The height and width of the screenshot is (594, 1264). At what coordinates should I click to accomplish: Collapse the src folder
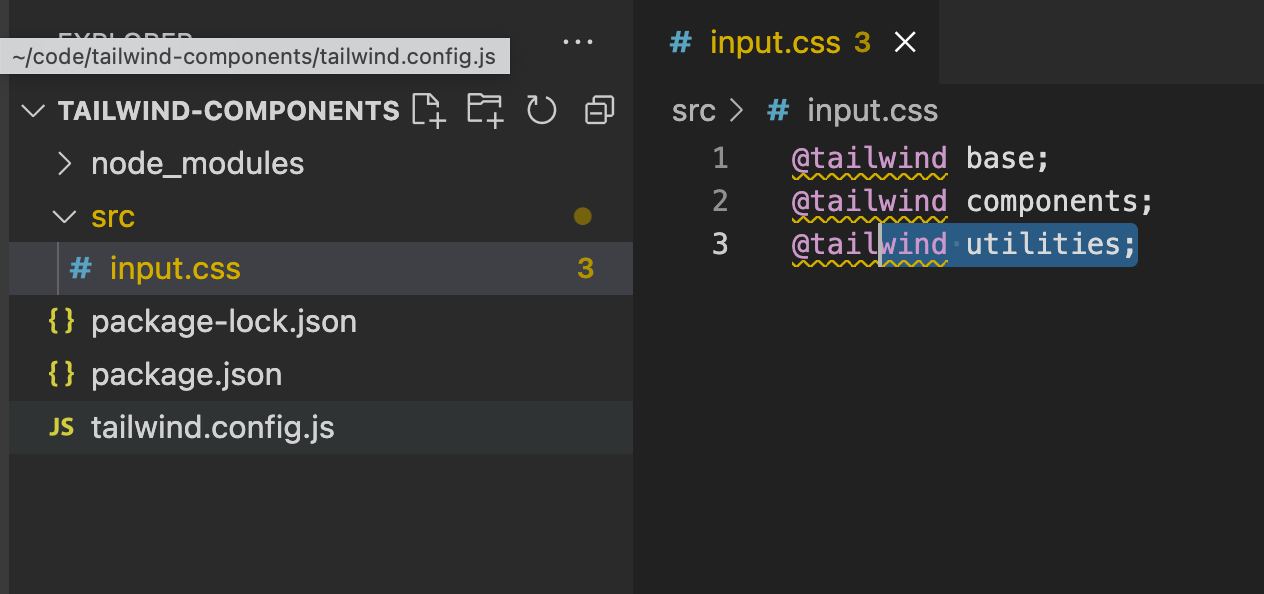tap(64, 216)
